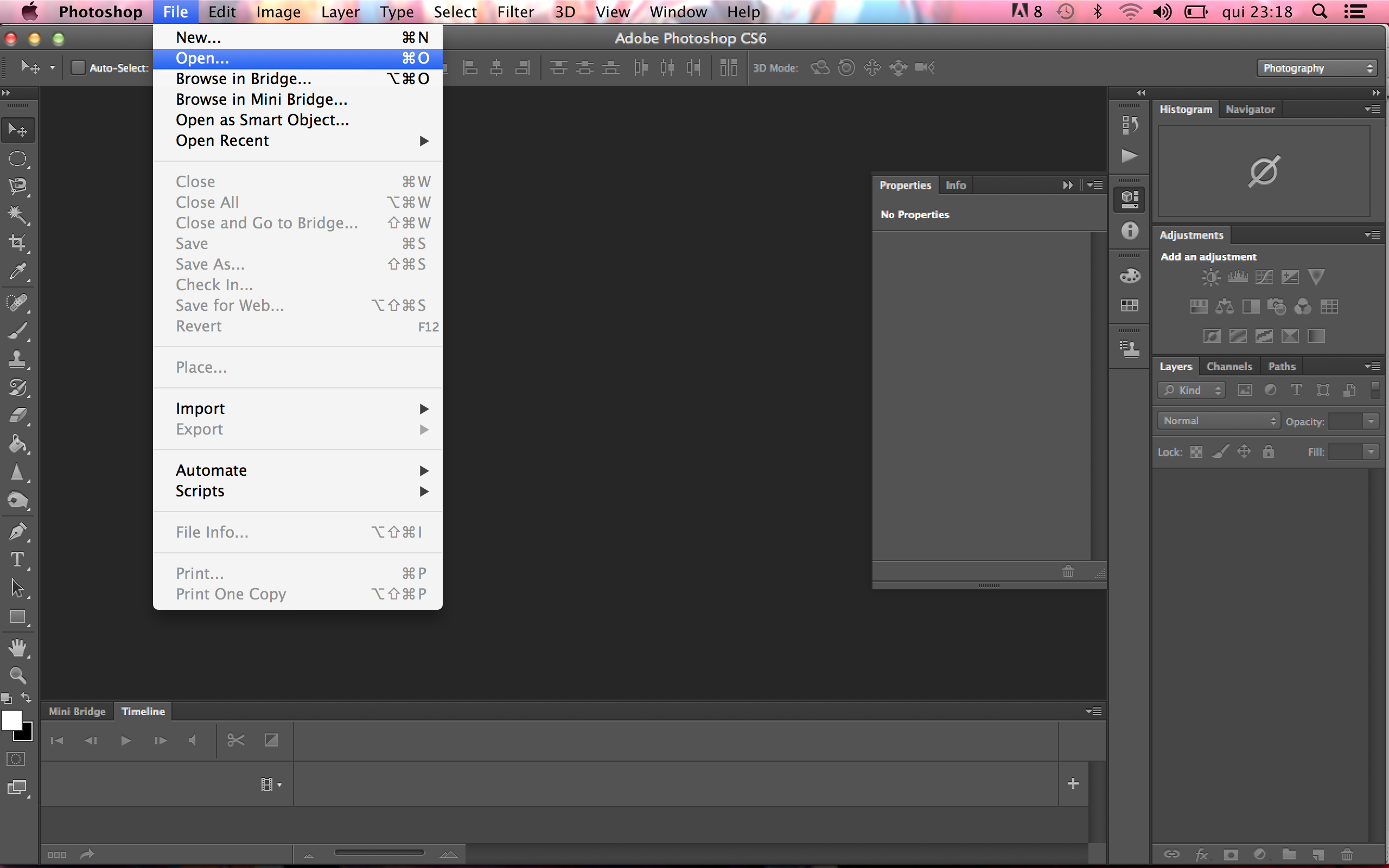
Task: Switch to the Mini Bridge tab
Action: coord(77,711)
